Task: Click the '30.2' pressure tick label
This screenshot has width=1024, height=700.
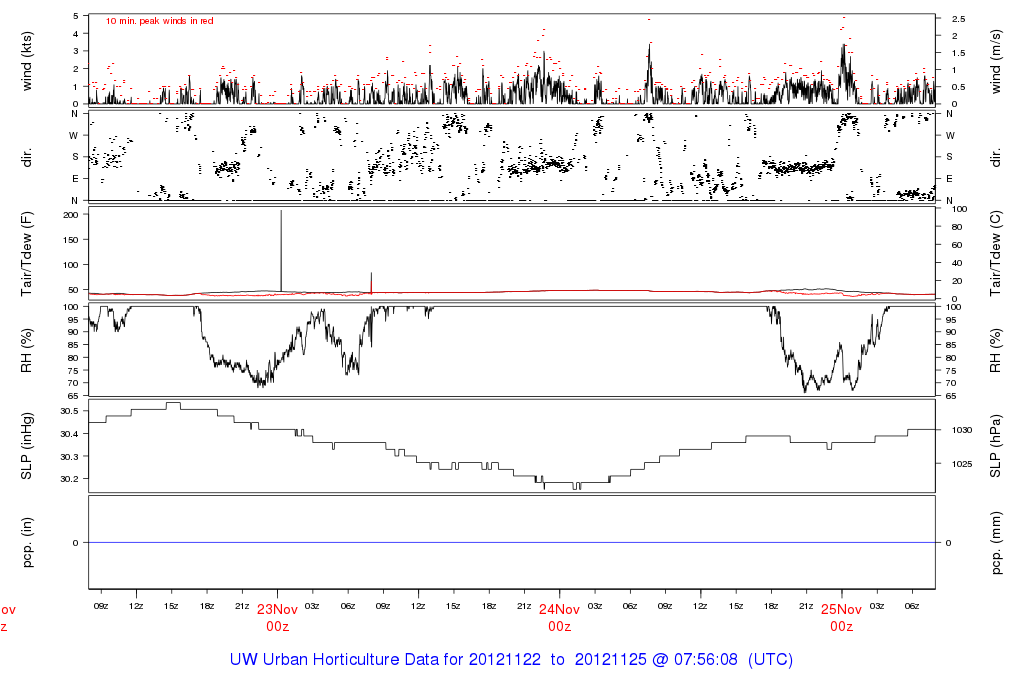Action: pyautogui.click(x=69, y=479)
